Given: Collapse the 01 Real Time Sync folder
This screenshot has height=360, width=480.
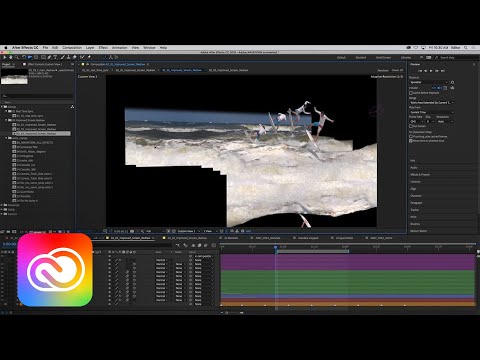Looking at the screenshot, I should (6, 111).
